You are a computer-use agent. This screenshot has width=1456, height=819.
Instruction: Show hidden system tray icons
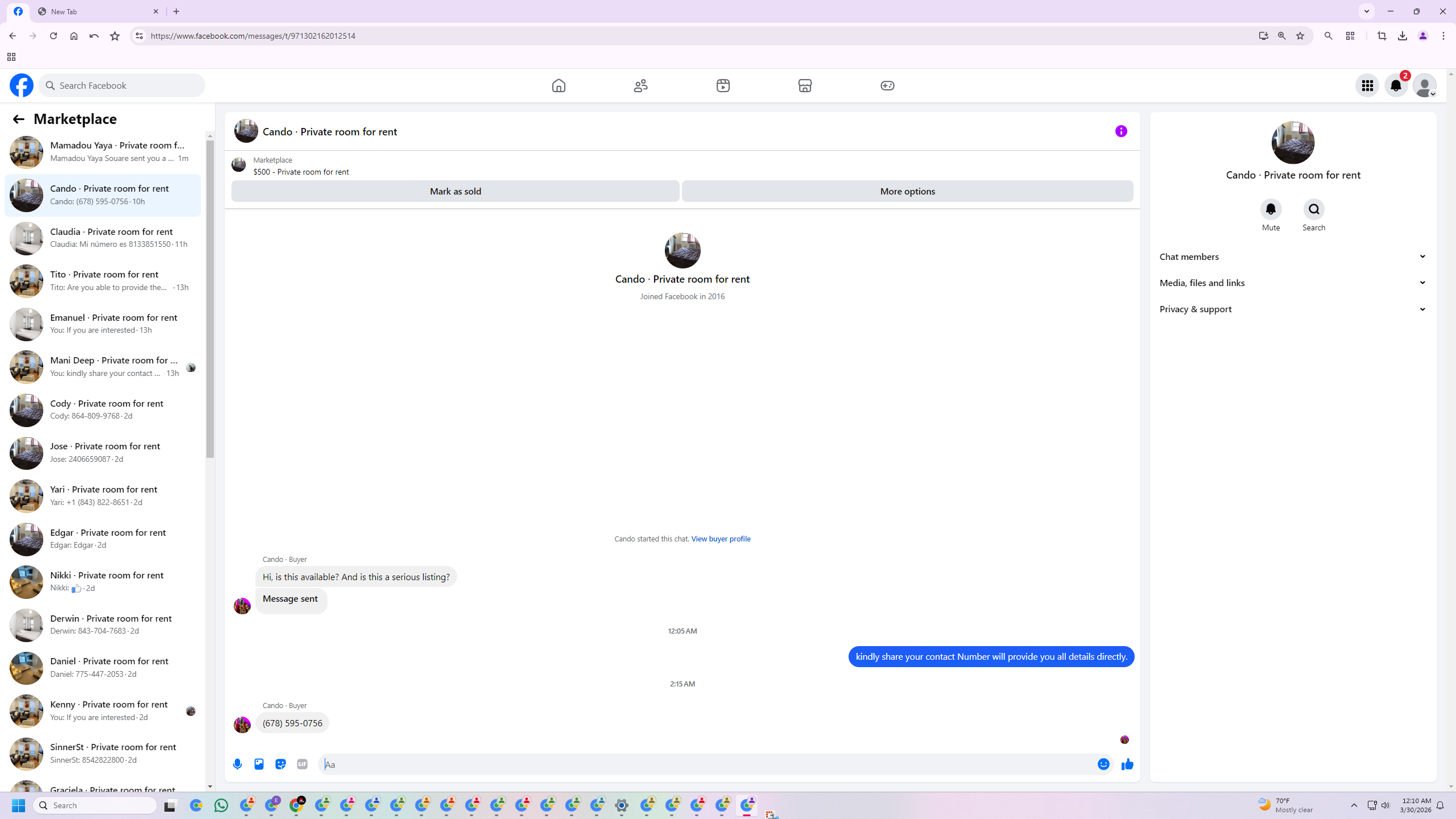coord(1354,805)
